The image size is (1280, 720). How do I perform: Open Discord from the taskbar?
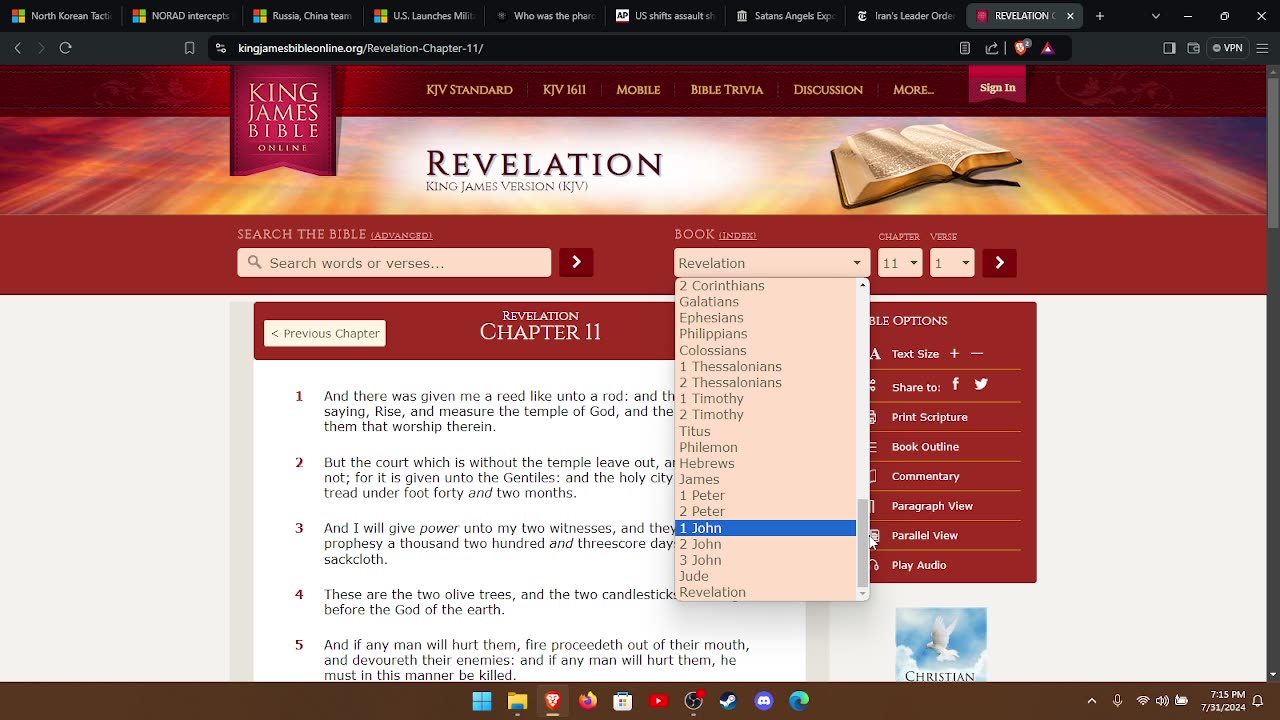(764, 701)
